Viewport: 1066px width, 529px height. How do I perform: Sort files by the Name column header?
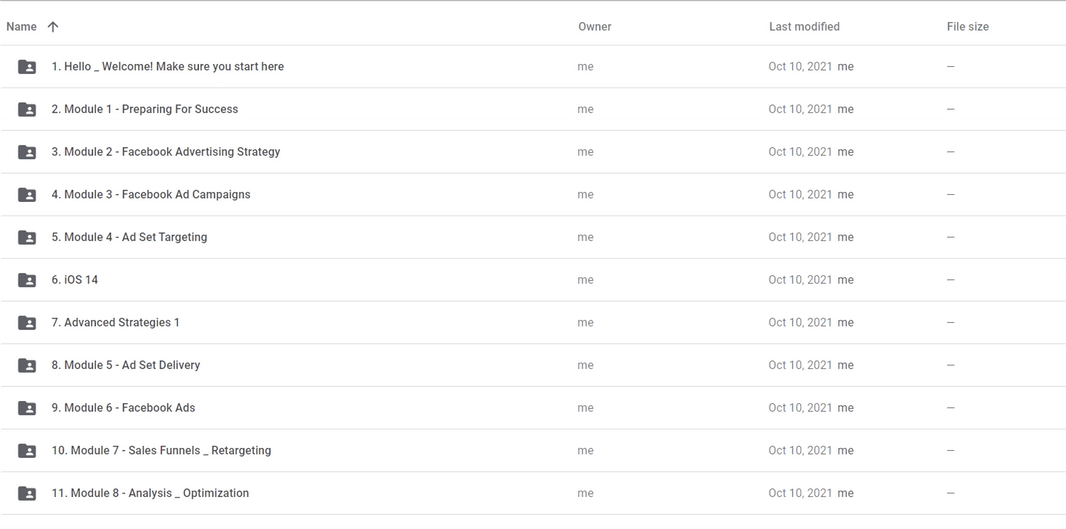click(21, 27)
